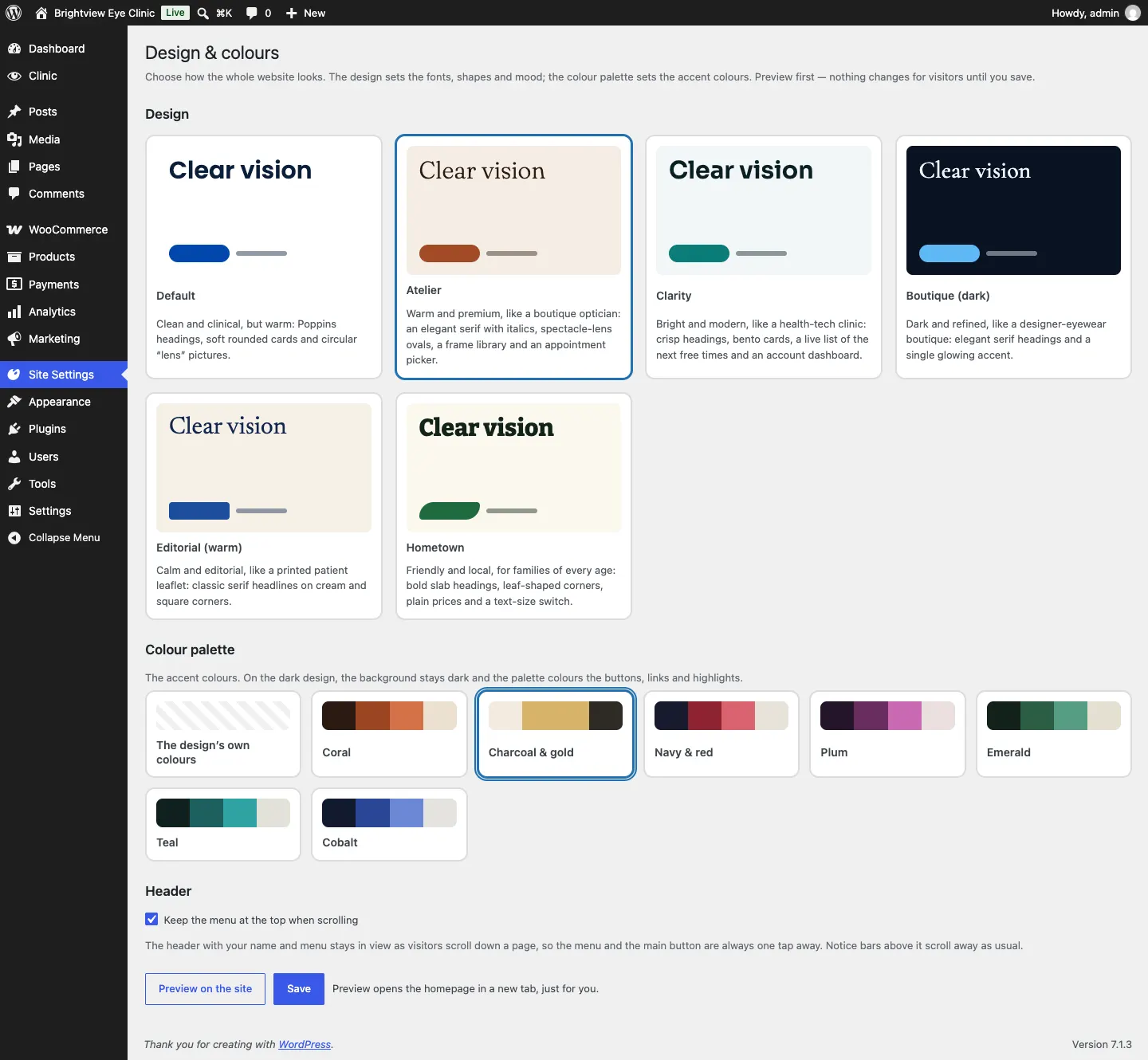This screenshot has width=1148, height=1060.
Task: Click the Media library icon
Action: point(14,139)
